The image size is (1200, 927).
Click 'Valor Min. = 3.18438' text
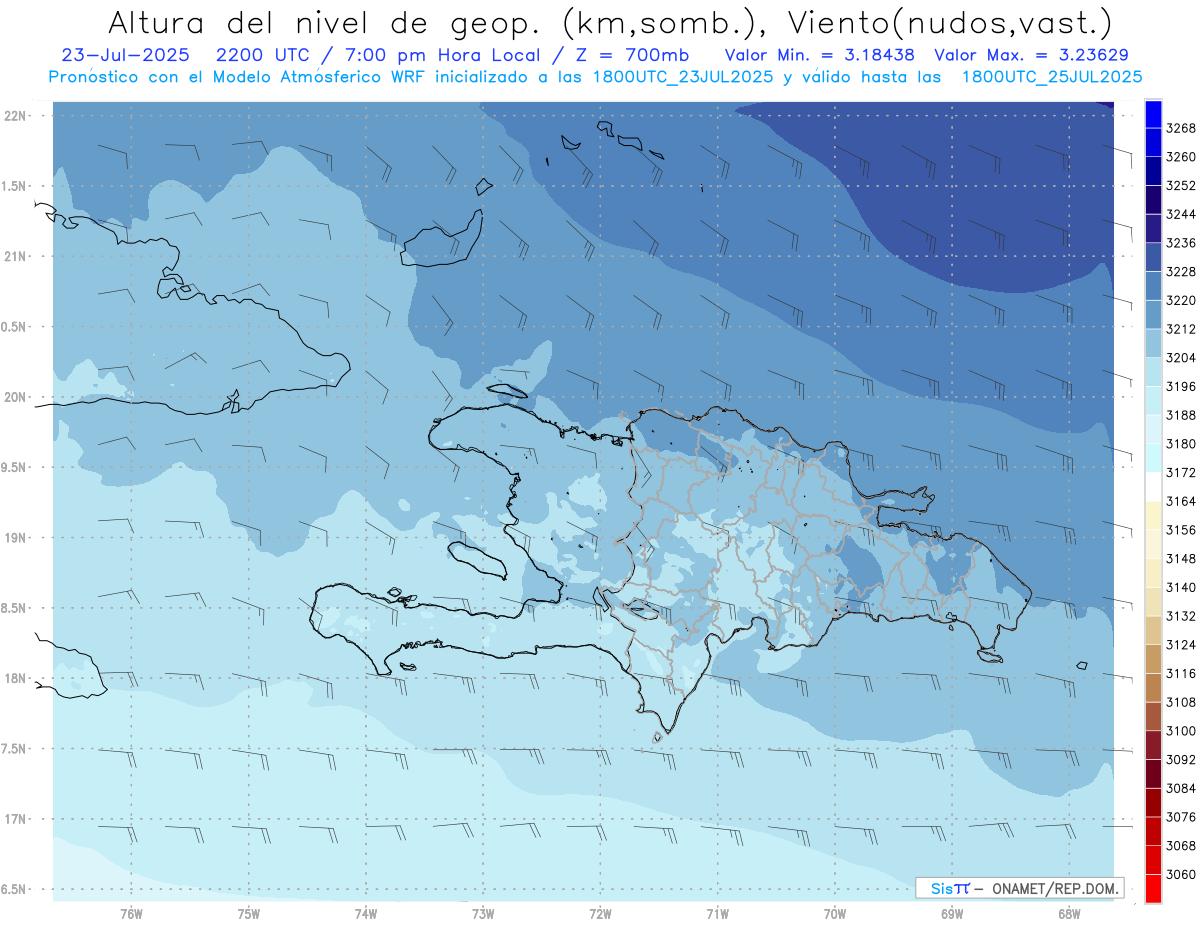821,56
